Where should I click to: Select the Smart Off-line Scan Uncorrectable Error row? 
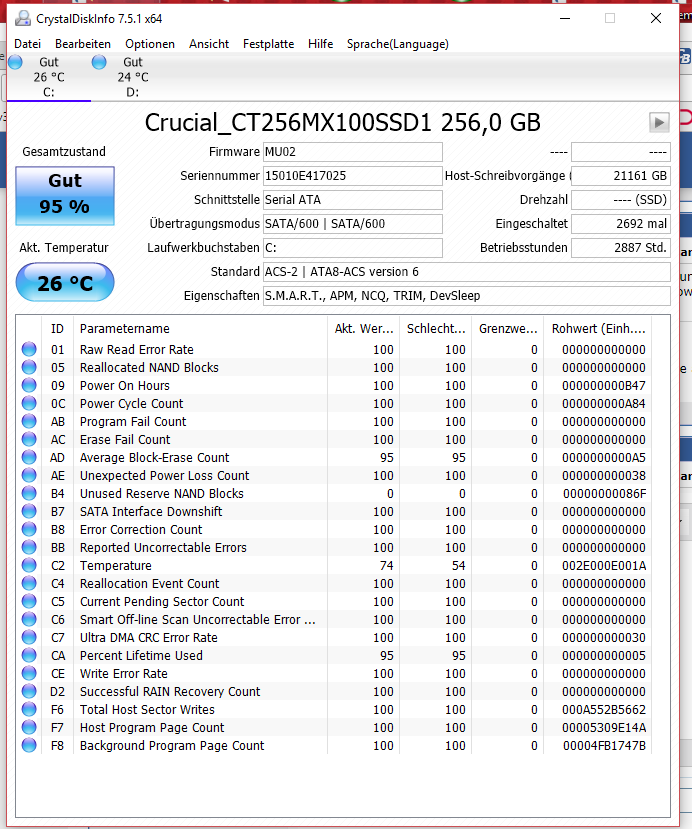click(x=334, y=619)
